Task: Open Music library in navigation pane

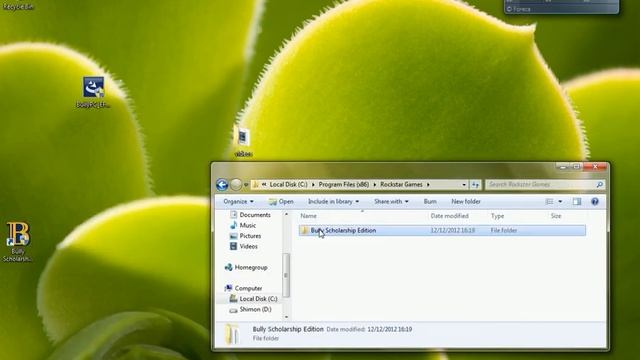Action: [x=243, y=225]
